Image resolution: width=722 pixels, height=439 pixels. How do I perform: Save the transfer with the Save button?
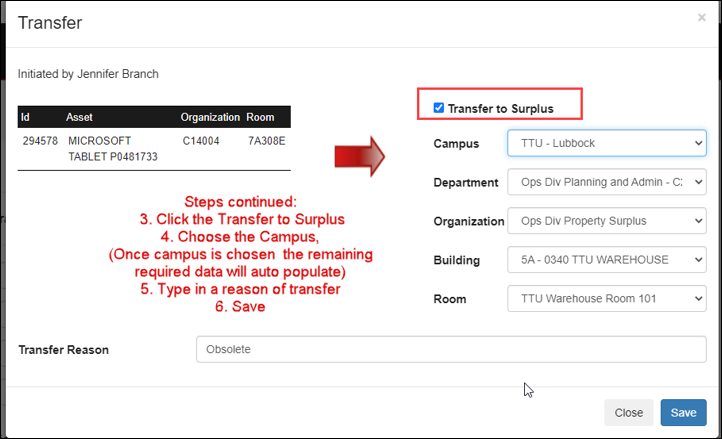tap(683, 412)
